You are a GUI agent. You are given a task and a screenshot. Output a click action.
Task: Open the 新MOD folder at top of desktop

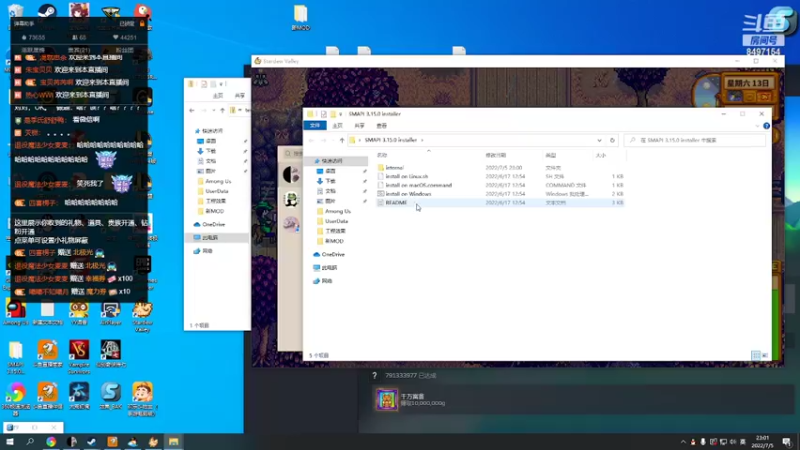(301, 17)
